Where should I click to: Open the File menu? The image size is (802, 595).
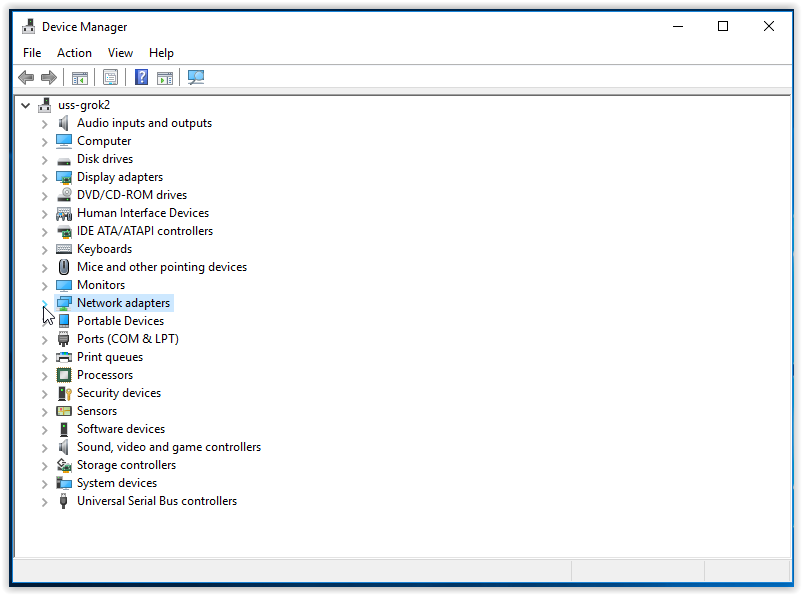tap(32, 53)
